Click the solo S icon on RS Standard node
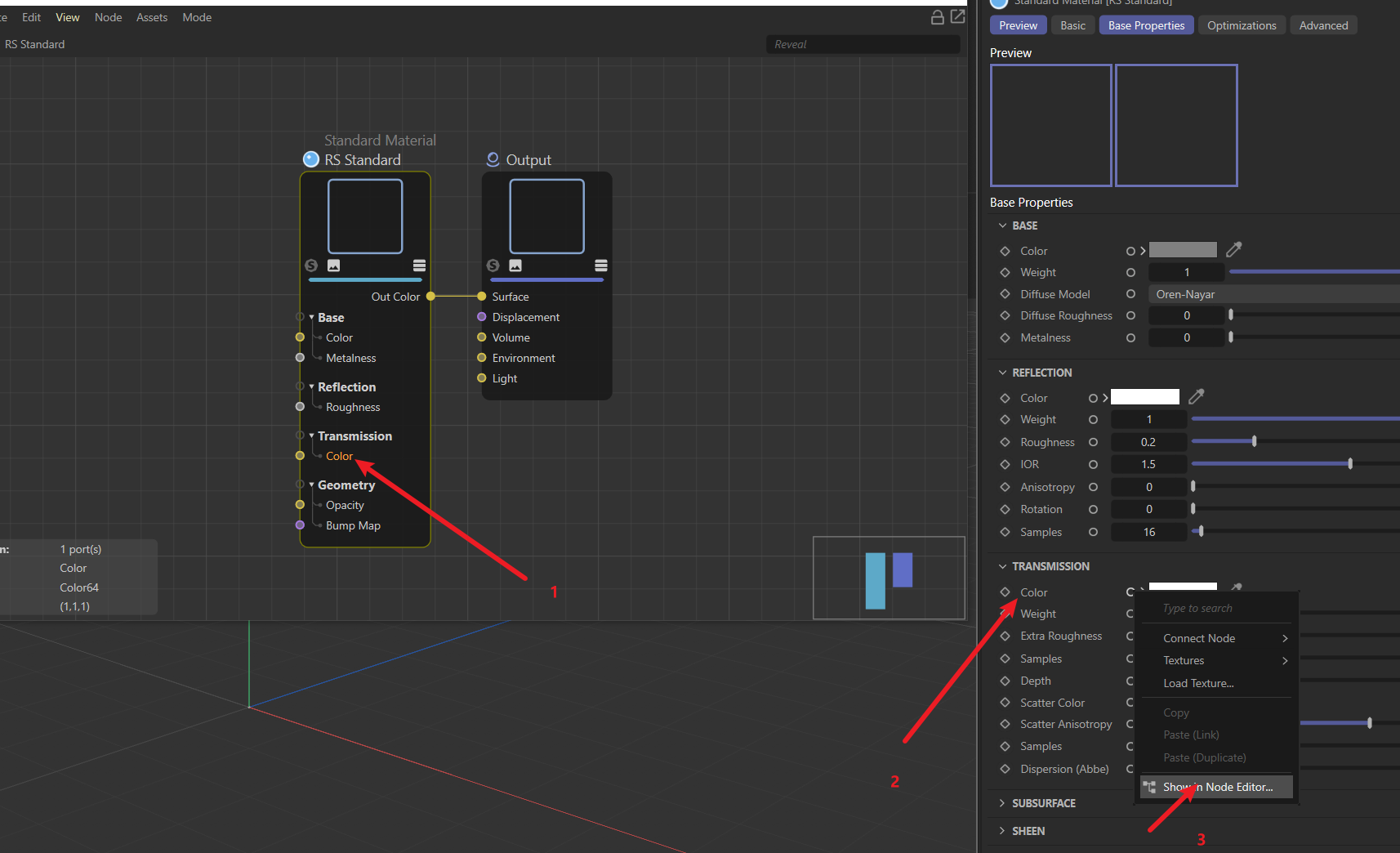 311,266
